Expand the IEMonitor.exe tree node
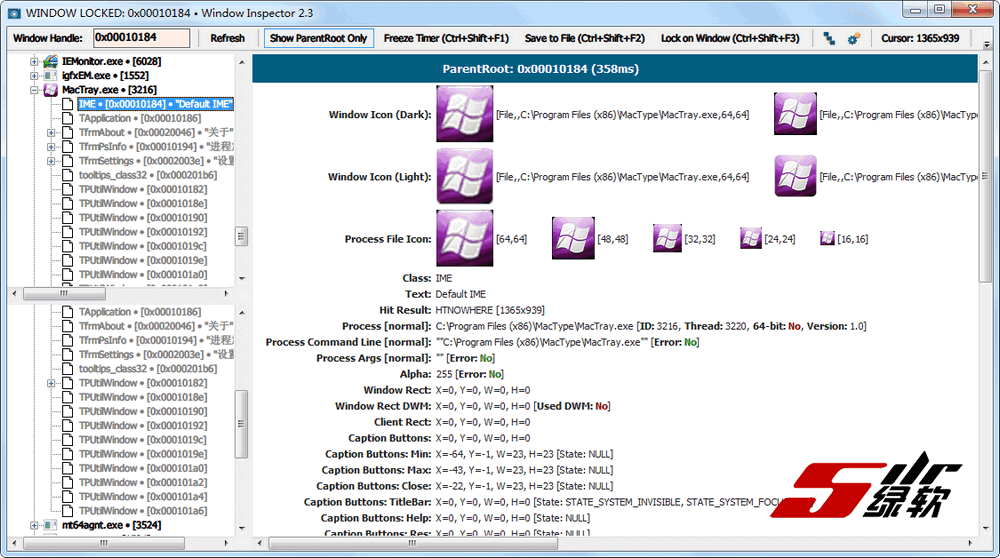 click(x=34, y=62)
